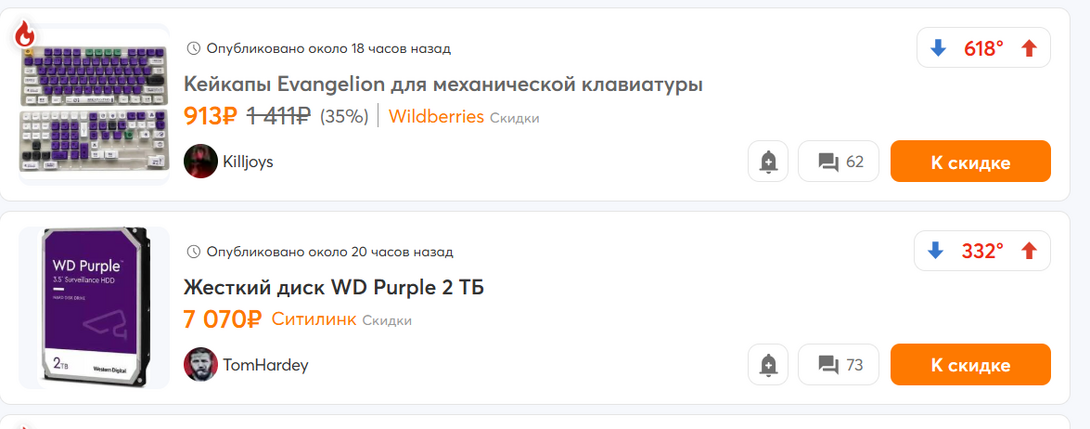Open the 62 comments on keycaps deal
Image resolution: width=1090 pixels, height=429 pixels.
[x=839, y=162]
